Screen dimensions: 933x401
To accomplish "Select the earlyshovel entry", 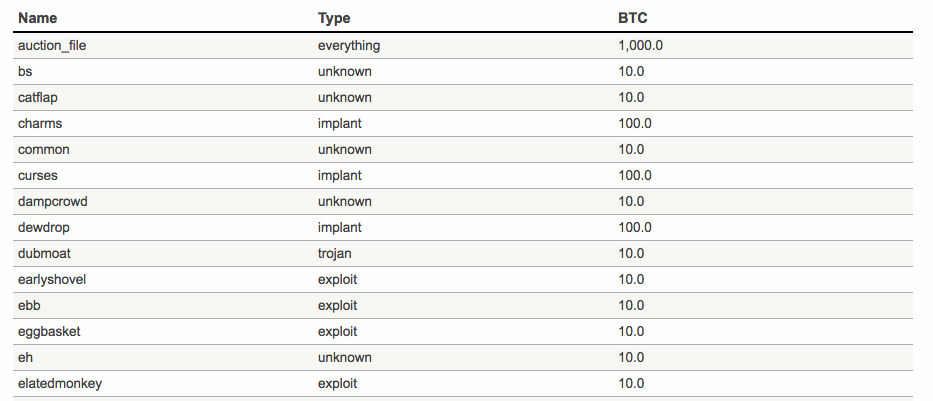I will pos(52,280).
